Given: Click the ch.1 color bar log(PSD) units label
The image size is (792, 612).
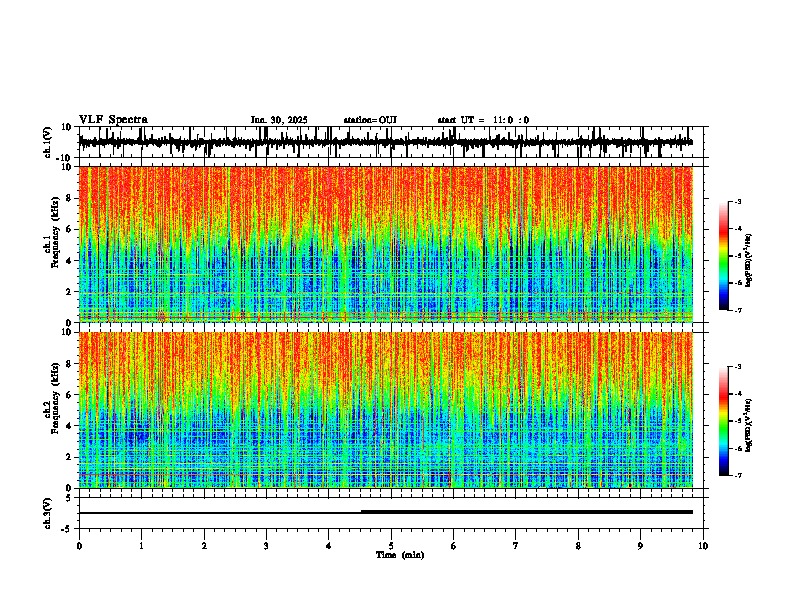Looking at the screenshot, I should coord(749,261).
